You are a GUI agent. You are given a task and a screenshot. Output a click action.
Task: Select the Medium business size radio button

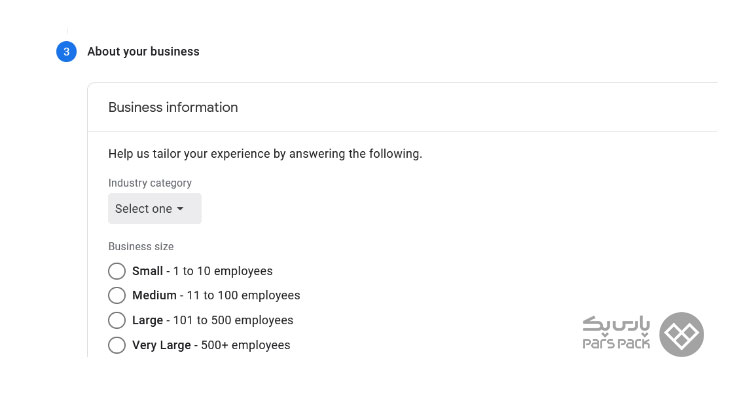click(117, 295)
